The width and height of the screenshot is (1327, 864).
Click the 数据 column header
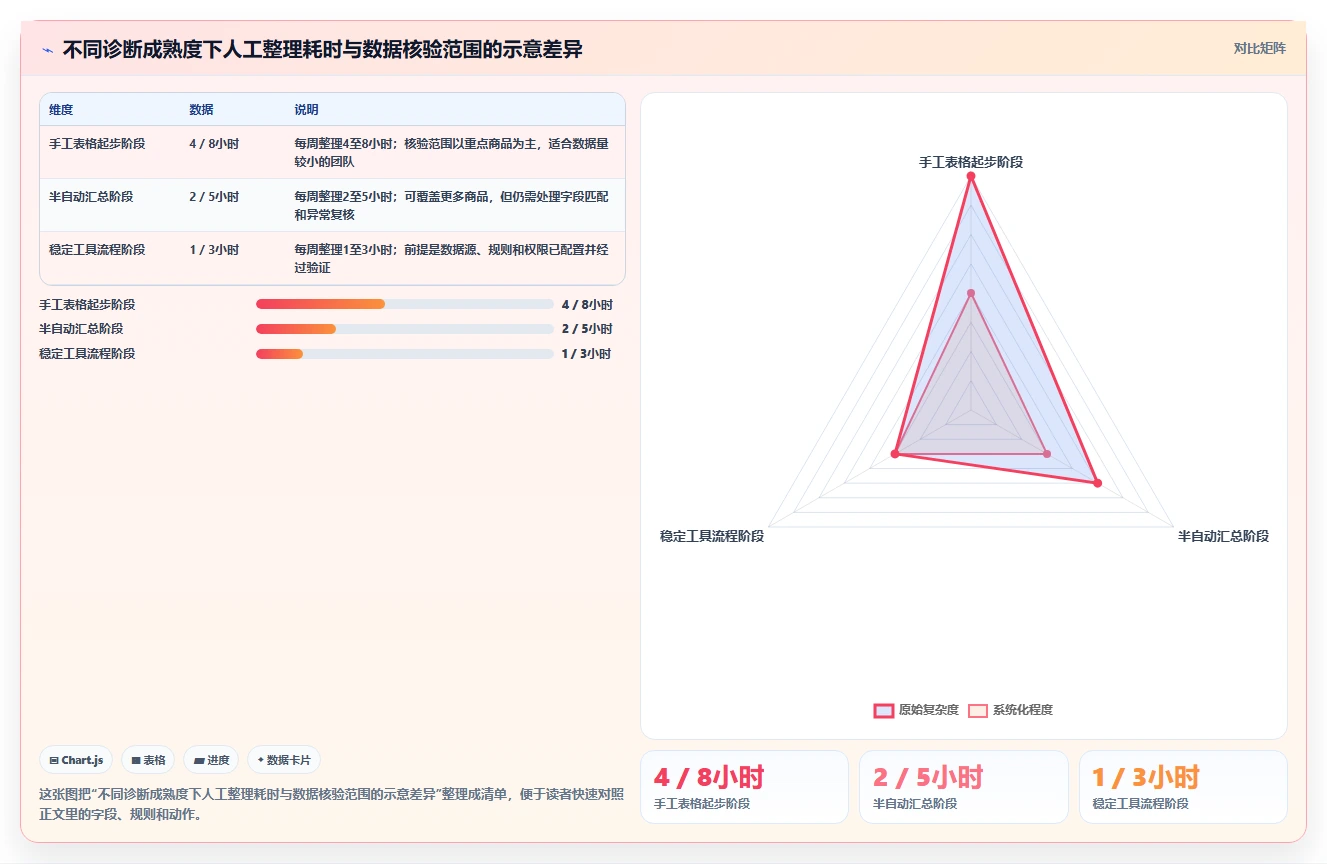pyautogui.click(x=201, y=110)
